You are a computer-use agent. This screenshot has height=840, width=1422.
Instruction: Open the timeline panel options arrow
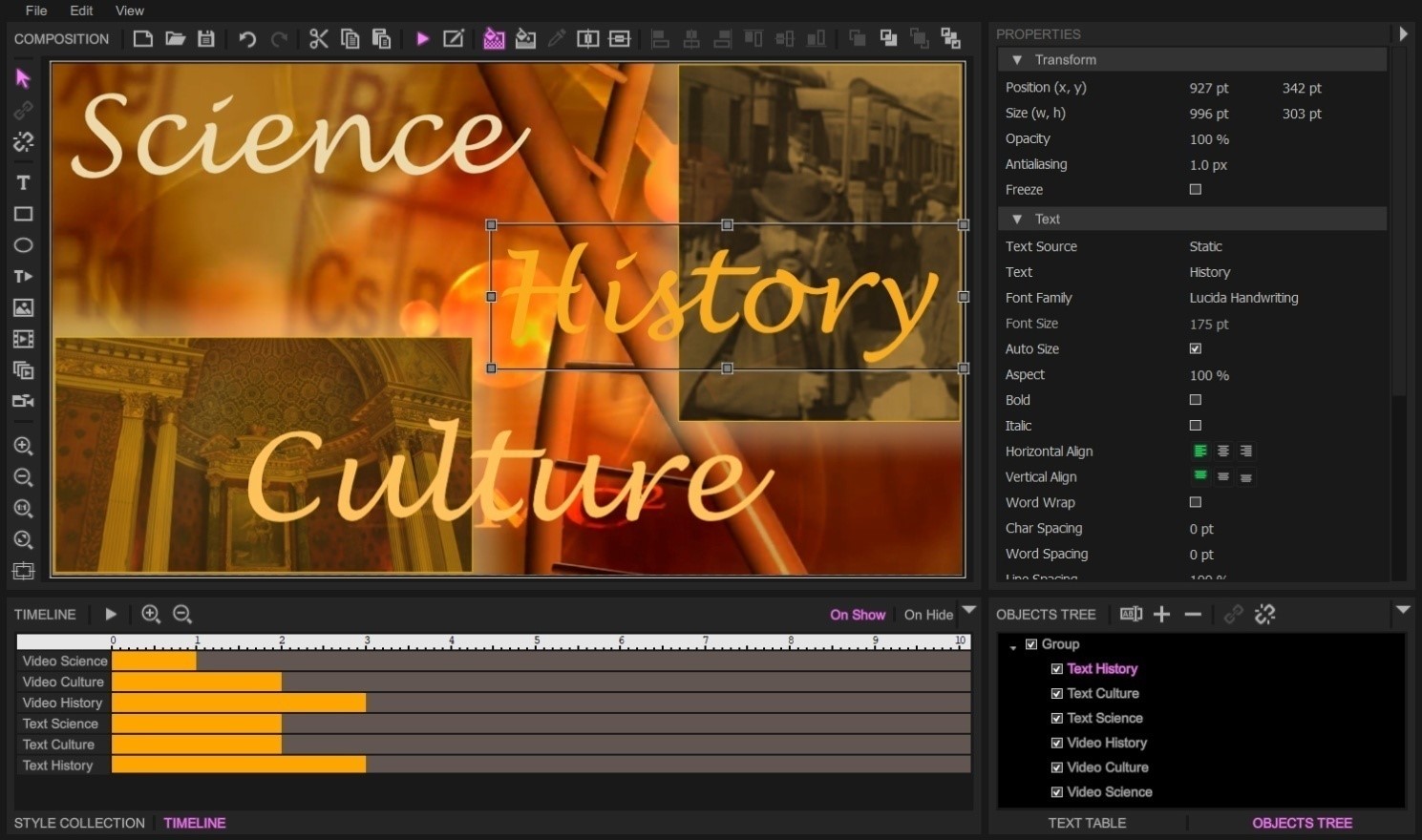(x=969, y=609)
